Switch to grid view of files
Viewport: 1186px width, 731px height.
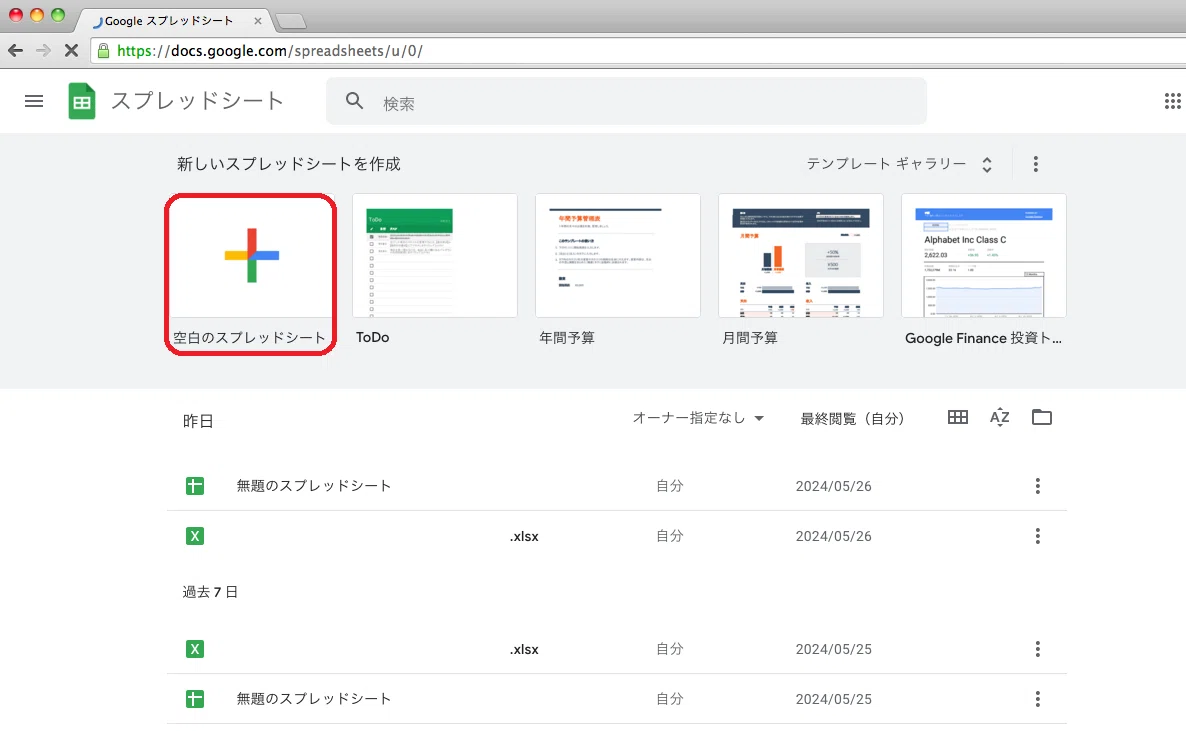pos(958,417)
